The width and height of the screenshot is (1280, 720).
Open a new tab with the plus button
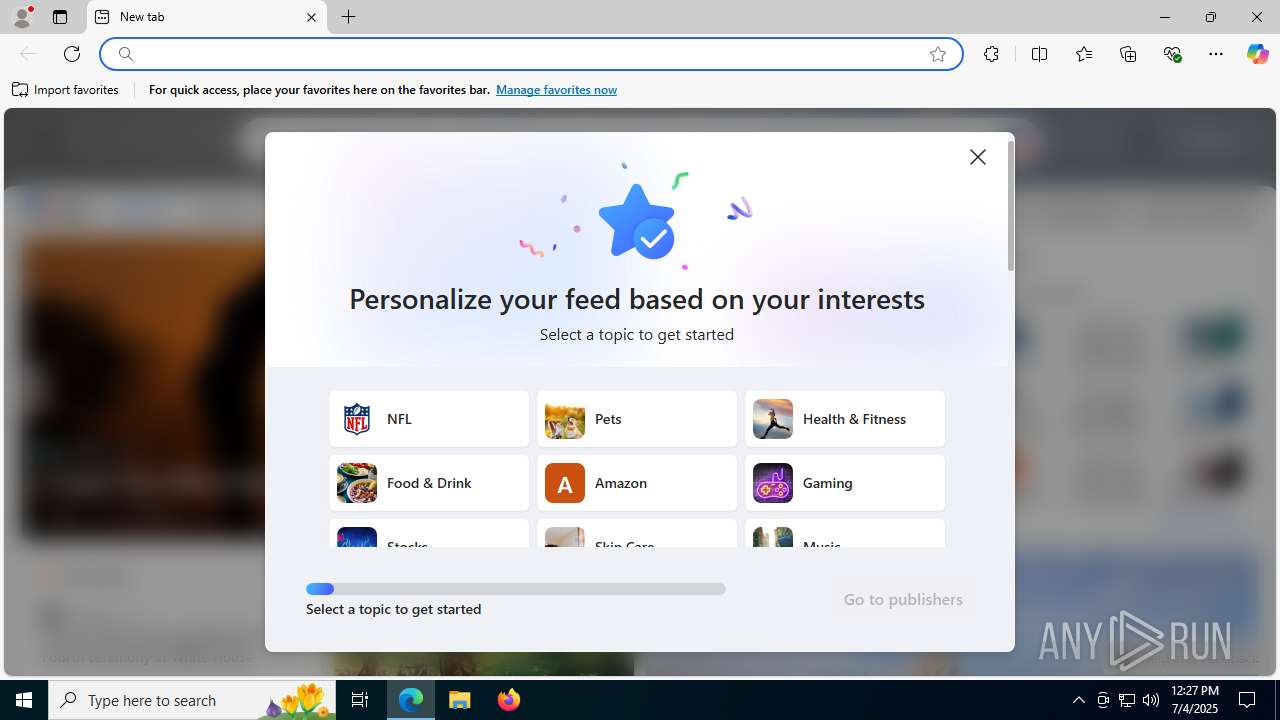pos(348,17)
